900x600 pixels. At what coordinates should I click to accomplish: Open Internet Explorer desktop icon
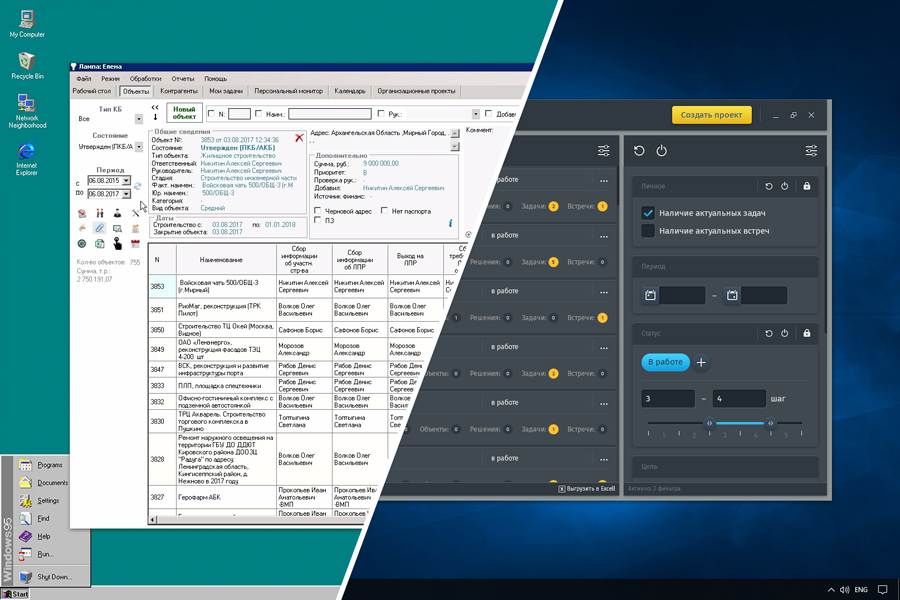click(26, 159)
